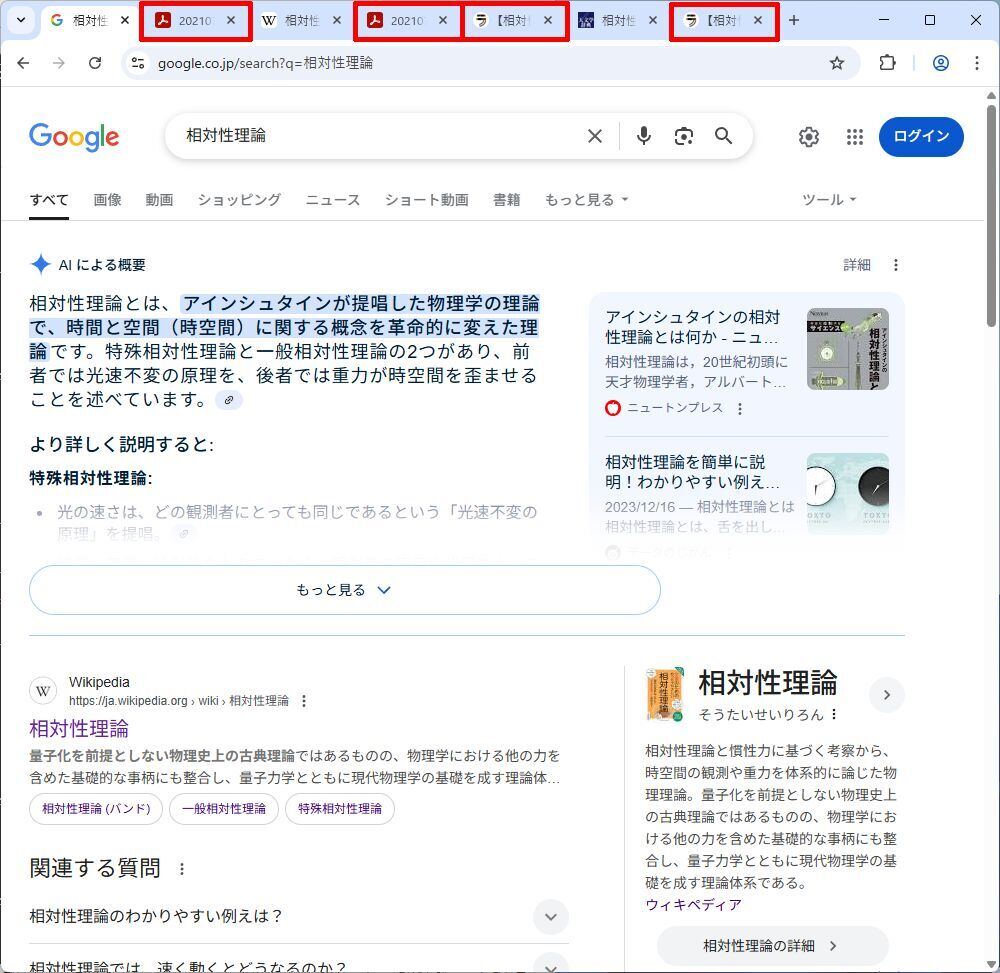Screen dimensions: 1000x973
Task: Click Newton book cover thumbnail
Action: click(848, 349)
